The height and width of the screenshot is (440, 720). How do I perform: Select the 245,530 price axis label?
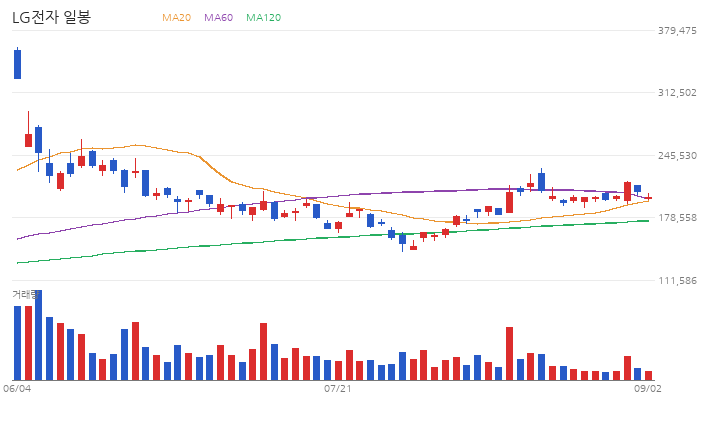point(677,156)
